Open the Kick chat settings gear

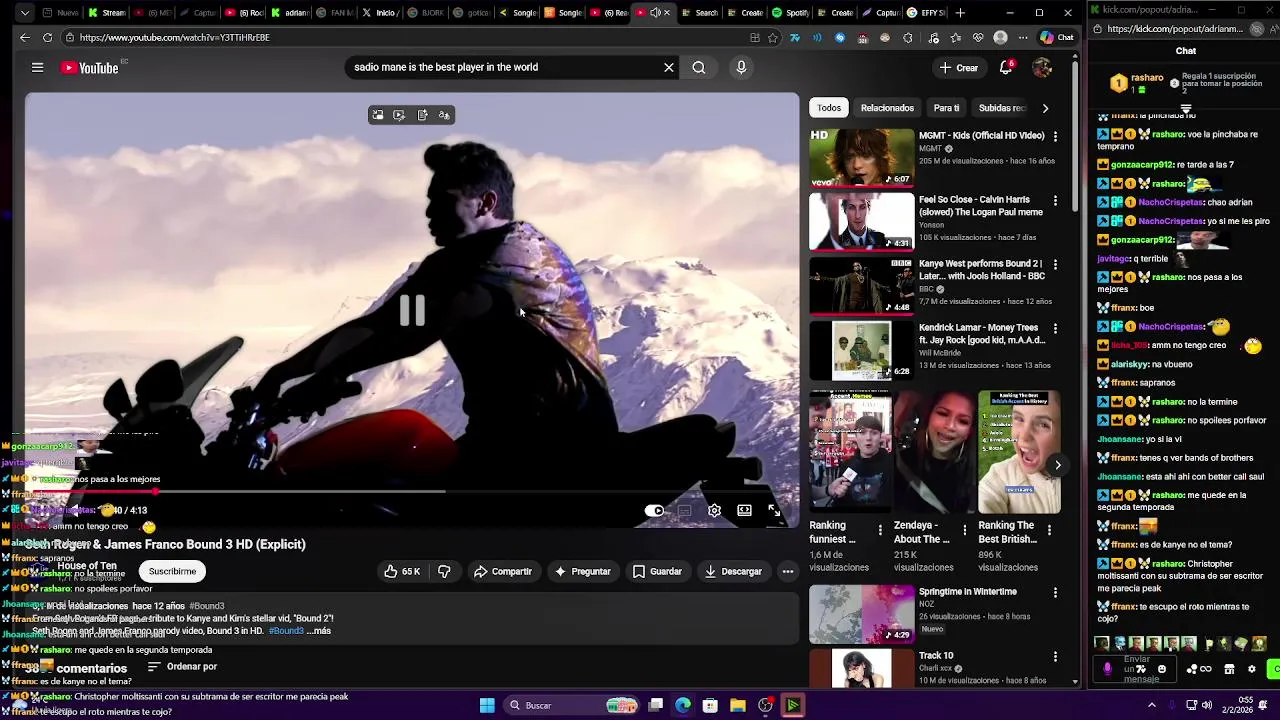(1251, 669)
